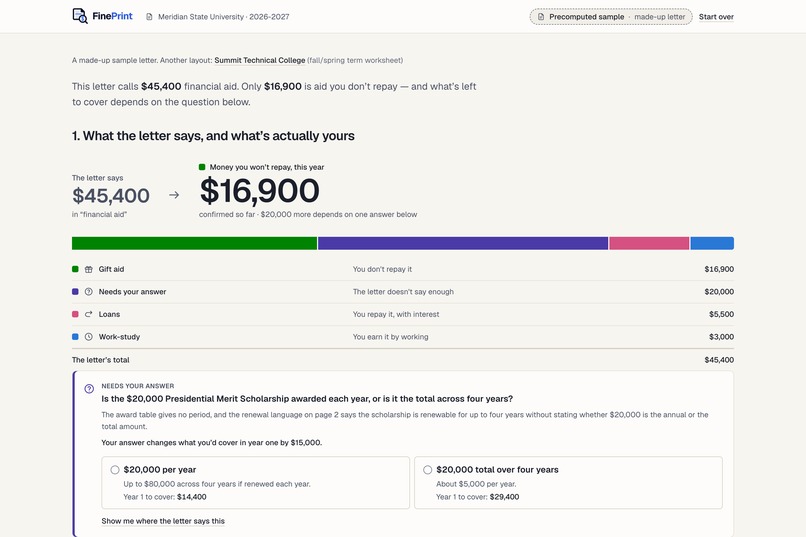Click "About $5,000 per year." text

pos(476,484)
